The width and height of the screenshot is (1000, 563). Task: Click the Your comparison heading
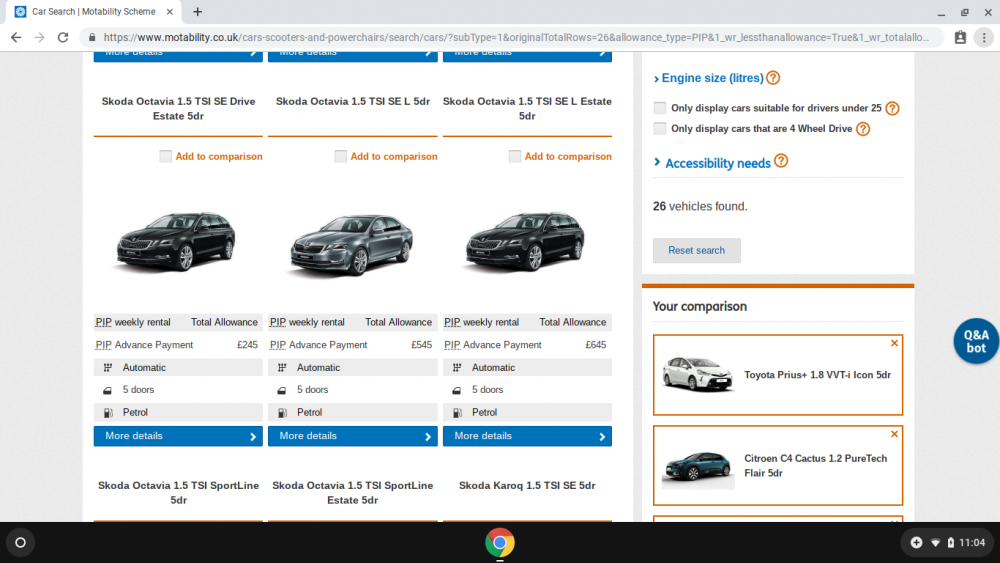coord(700,307)
